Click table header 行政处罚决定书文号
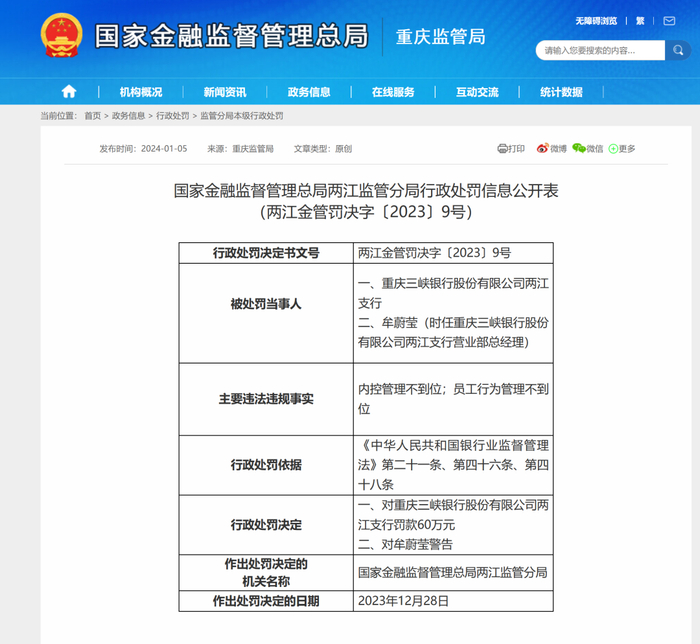Image resolution: width=700 pixels, height=644 pixels. point(266,253)
